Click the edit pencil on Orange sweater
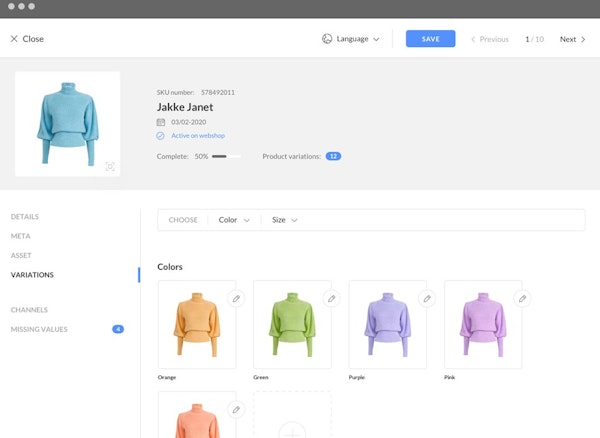This screenshot has height=438, width=600. 236,298
